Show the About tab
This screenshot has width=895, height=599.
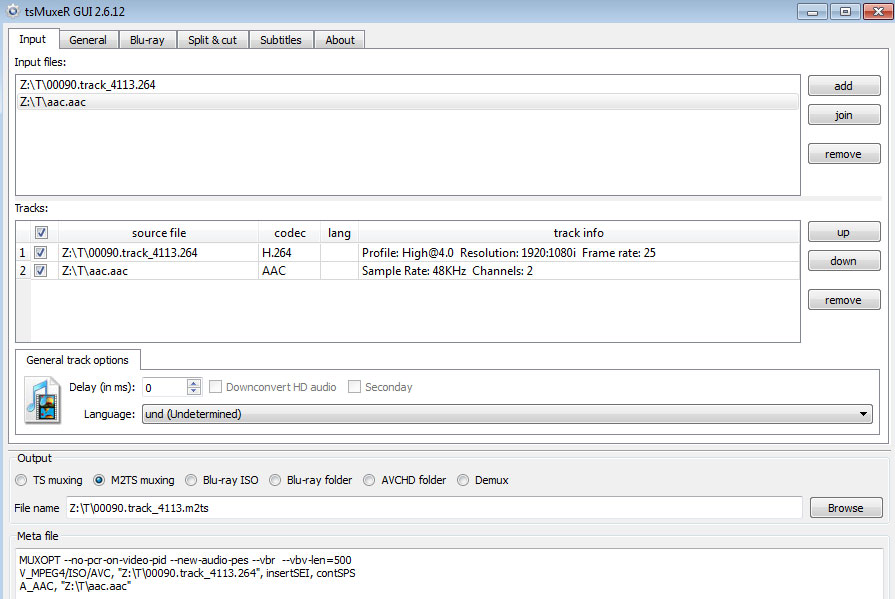coord(340,40)
